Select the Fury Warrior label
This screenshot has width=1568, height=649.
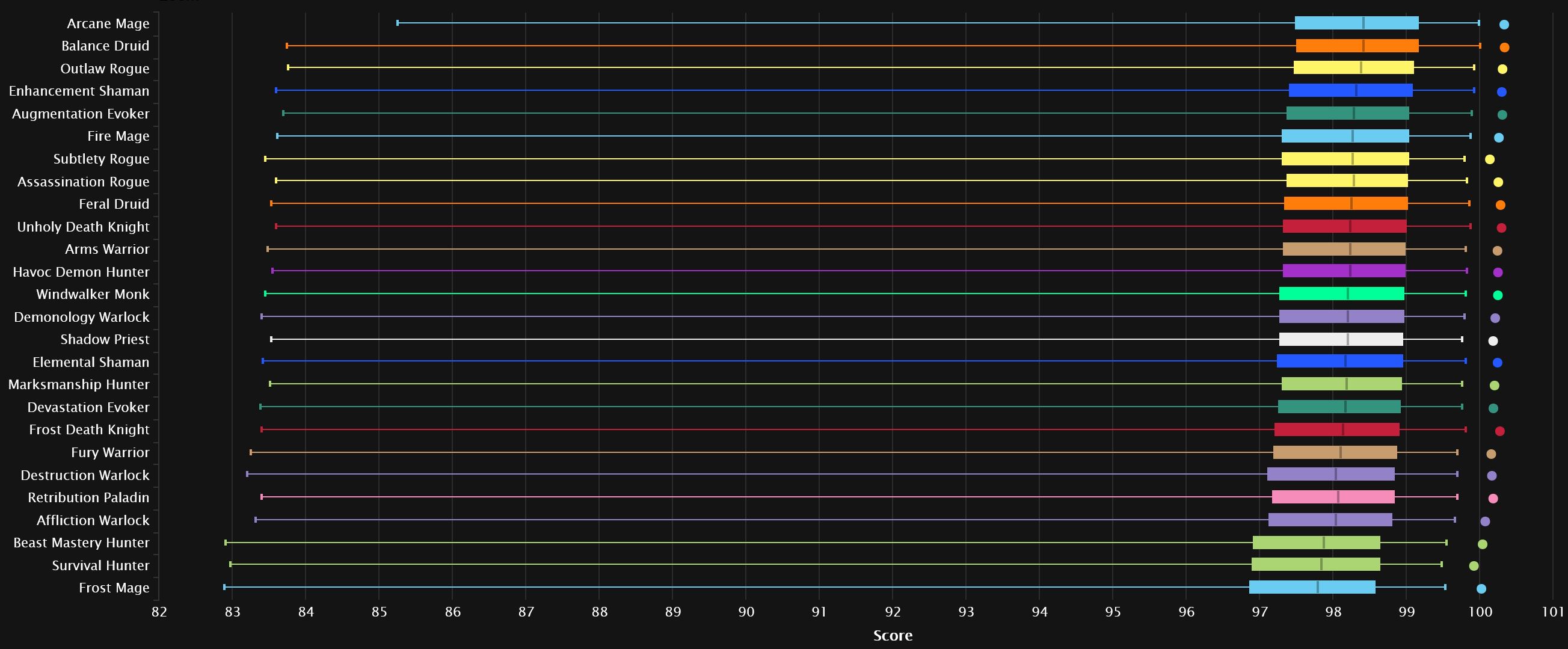(110, 452)
